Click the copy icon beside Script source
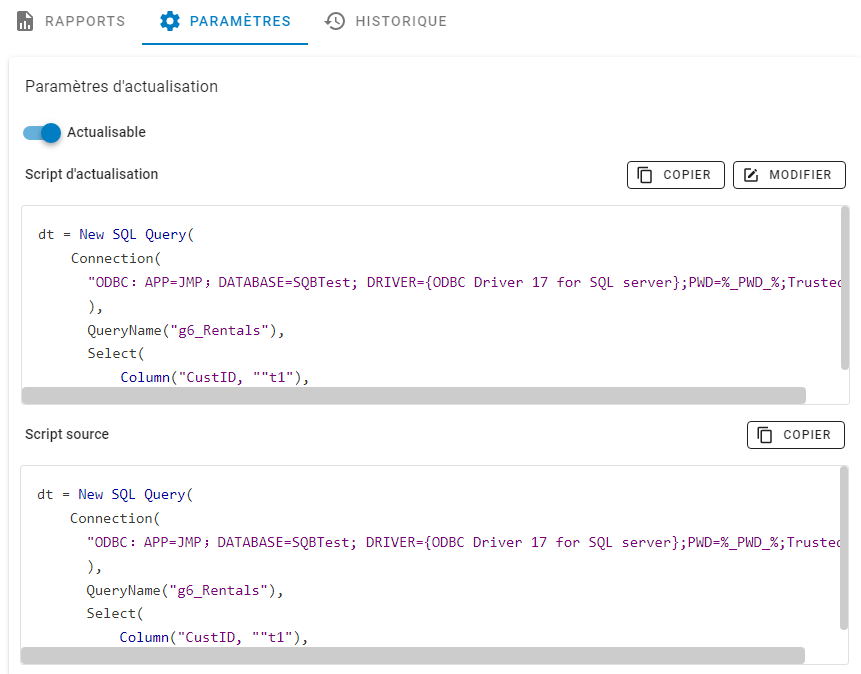The width and height of the screenshot is (861, 674). pyautogui.click(x=766, y=435)
